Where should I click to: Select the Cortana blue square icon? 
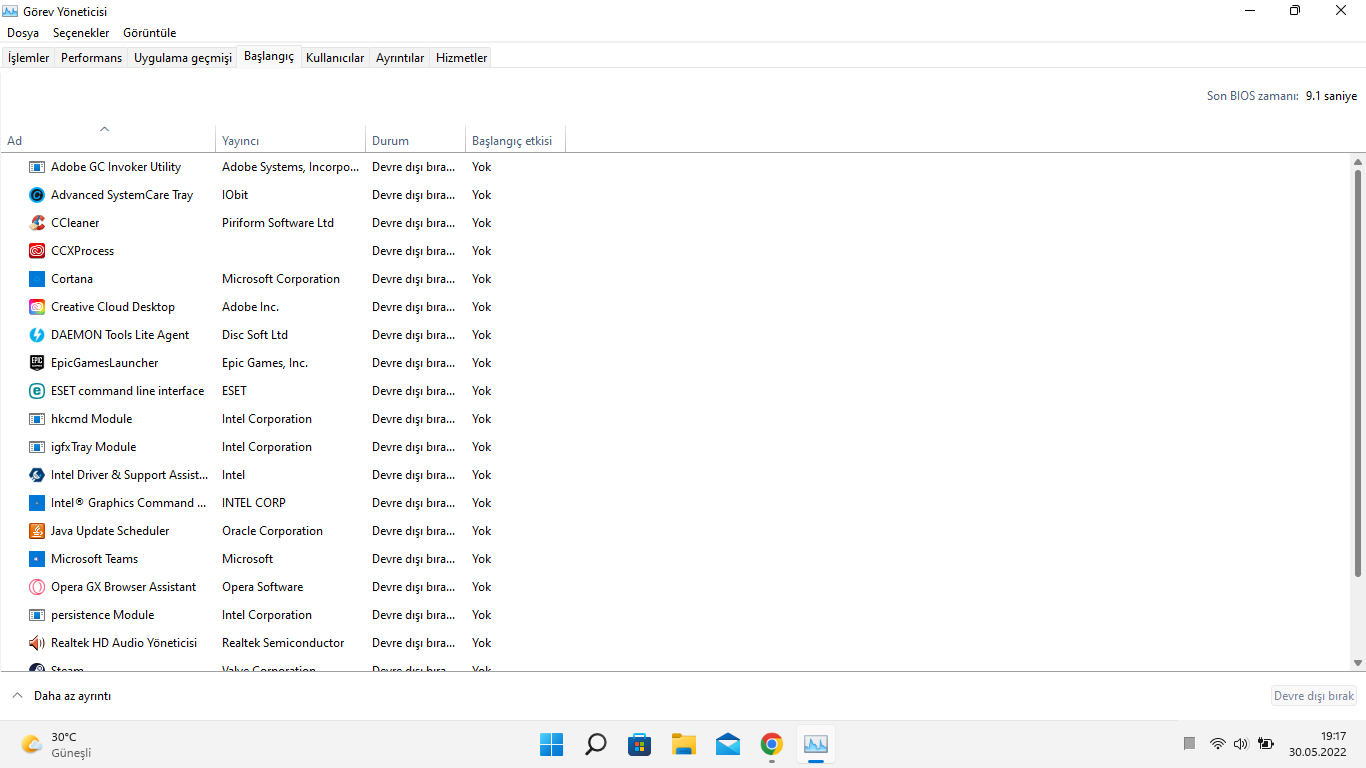[x=37, y=279]
